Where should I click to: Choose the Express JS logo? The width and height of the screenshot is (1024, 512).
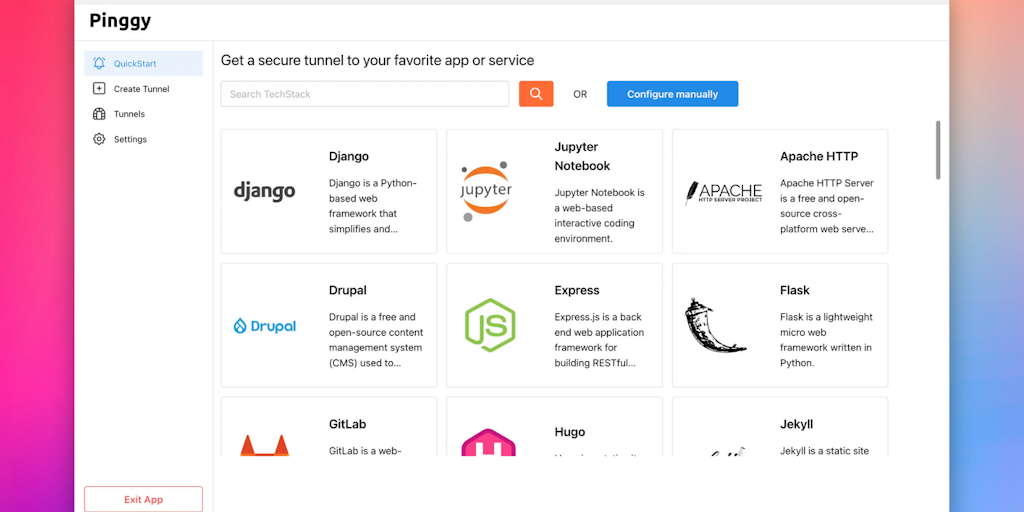[490, 325]
